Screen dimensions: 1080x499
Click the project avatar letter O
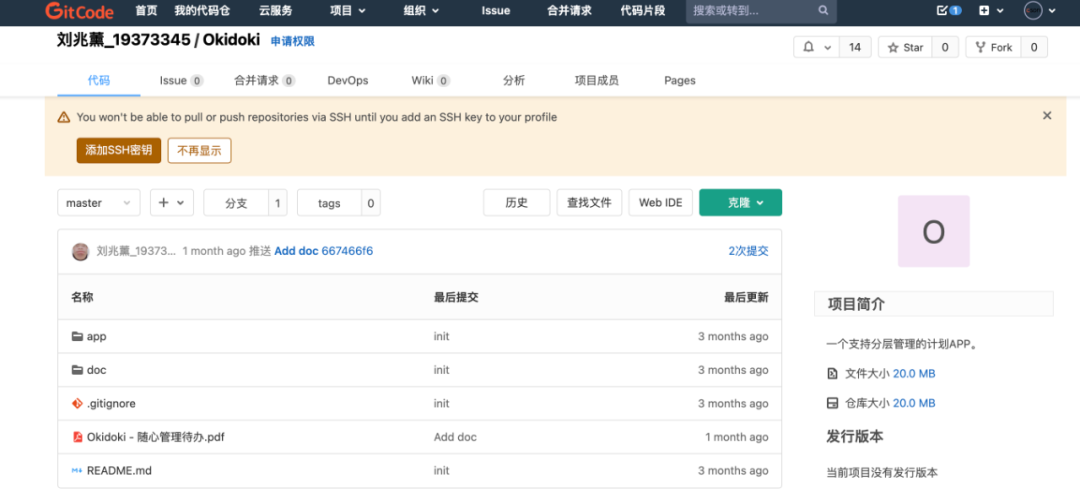933,231
